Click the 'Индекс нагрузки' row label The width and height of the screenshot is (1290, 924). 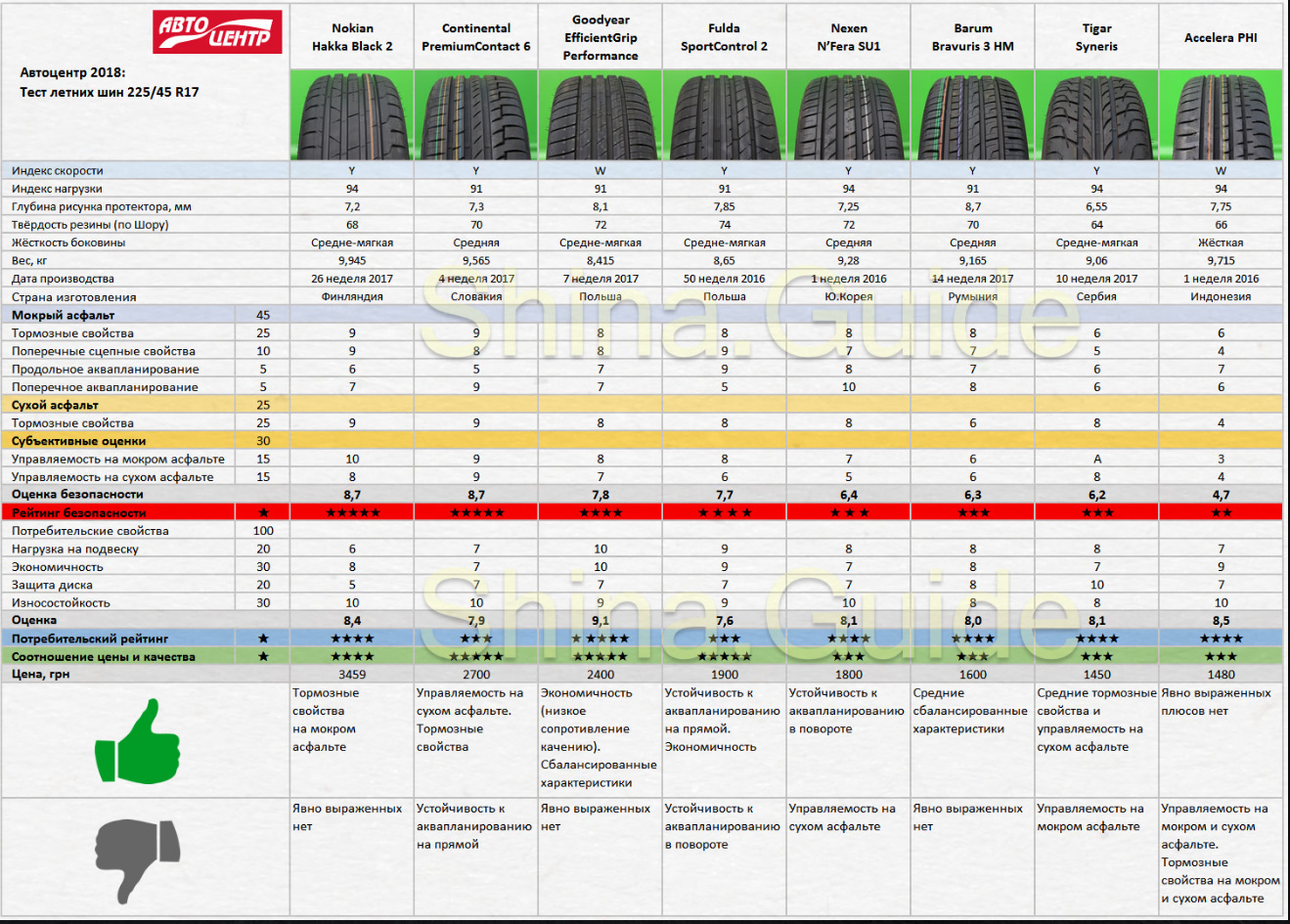[x=57, y=189]
